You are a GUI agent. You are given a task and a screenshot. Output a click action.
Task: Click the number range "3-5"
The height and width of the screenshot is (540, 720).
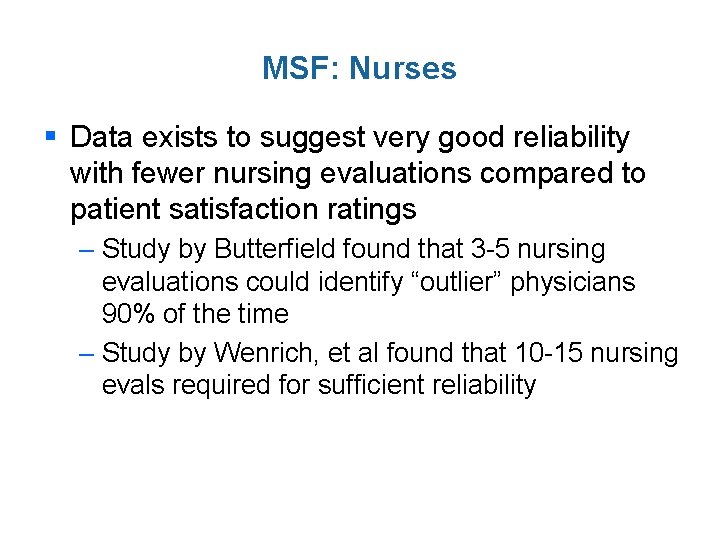coord(490,249)
